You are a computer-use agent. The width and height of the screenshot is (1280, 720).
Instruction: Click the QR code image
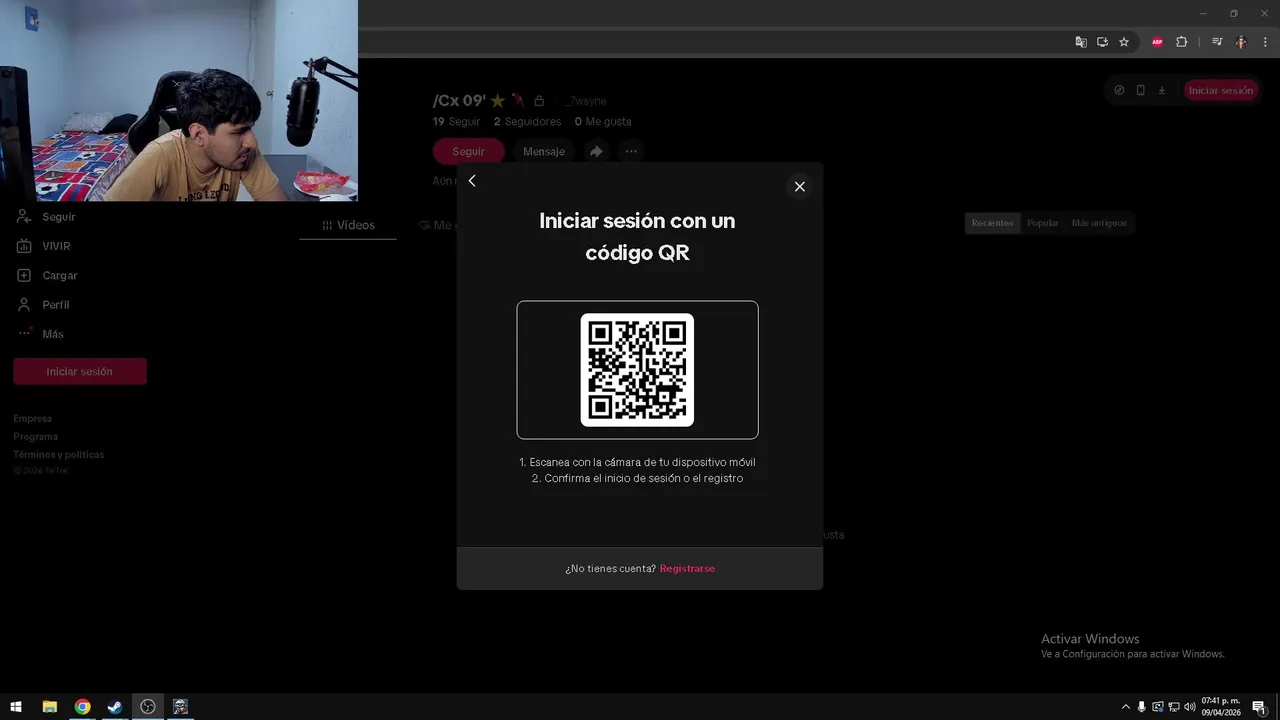tap(637, 370)
